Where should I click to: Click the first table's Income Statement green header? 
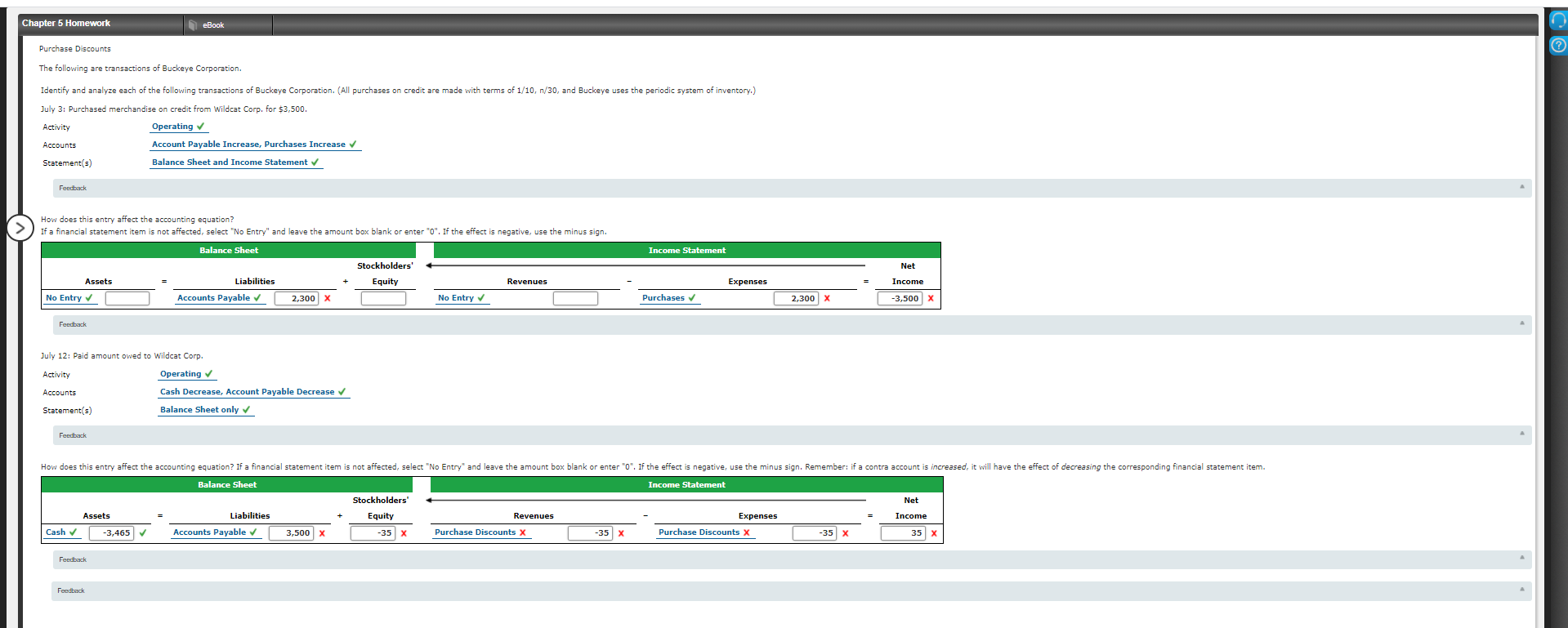pyautogui.click(x=687, y=251)
